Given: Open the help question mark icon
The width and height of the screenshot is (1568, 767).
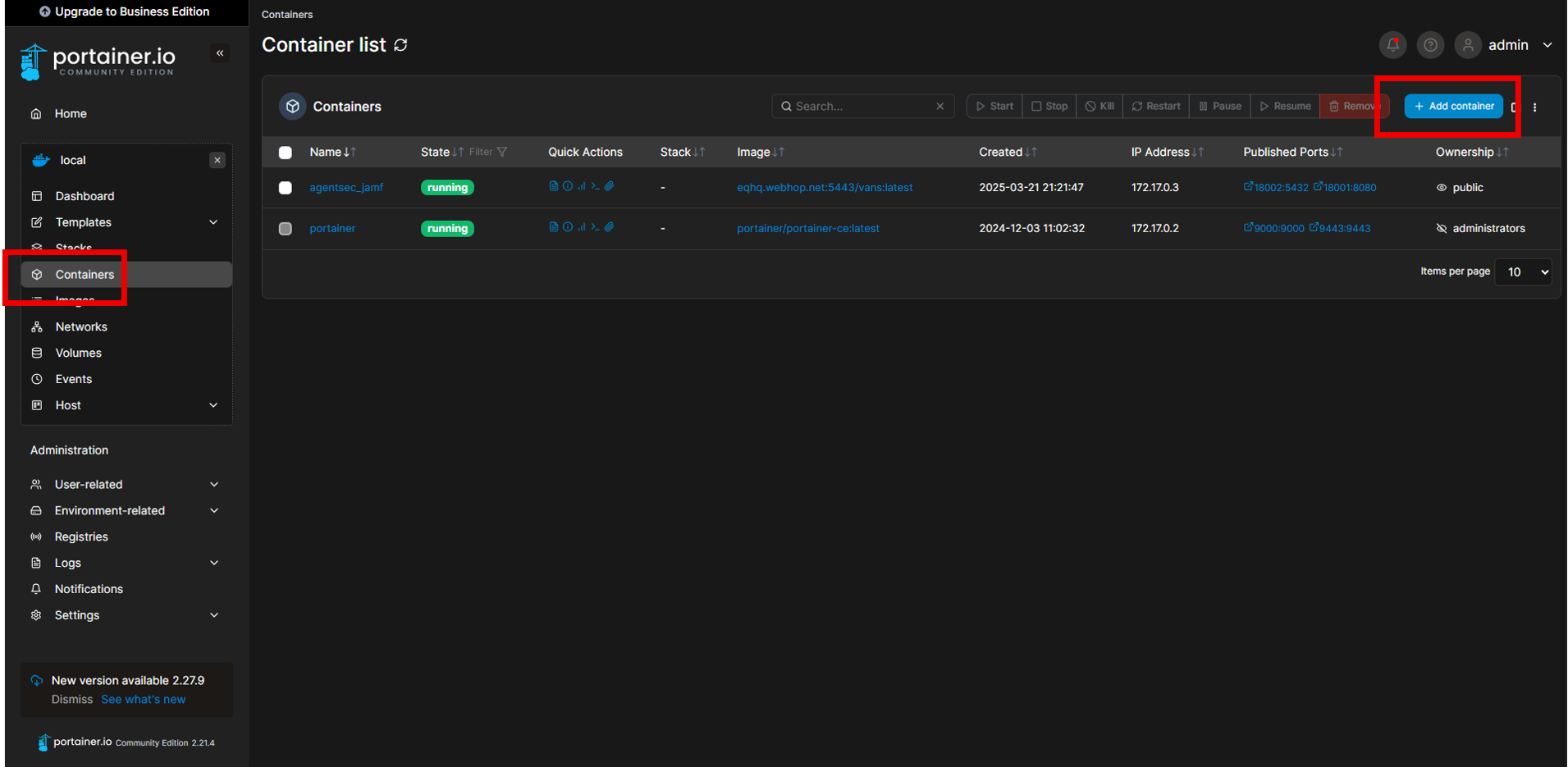Looking at the screenshot, I should (1430, 45).
